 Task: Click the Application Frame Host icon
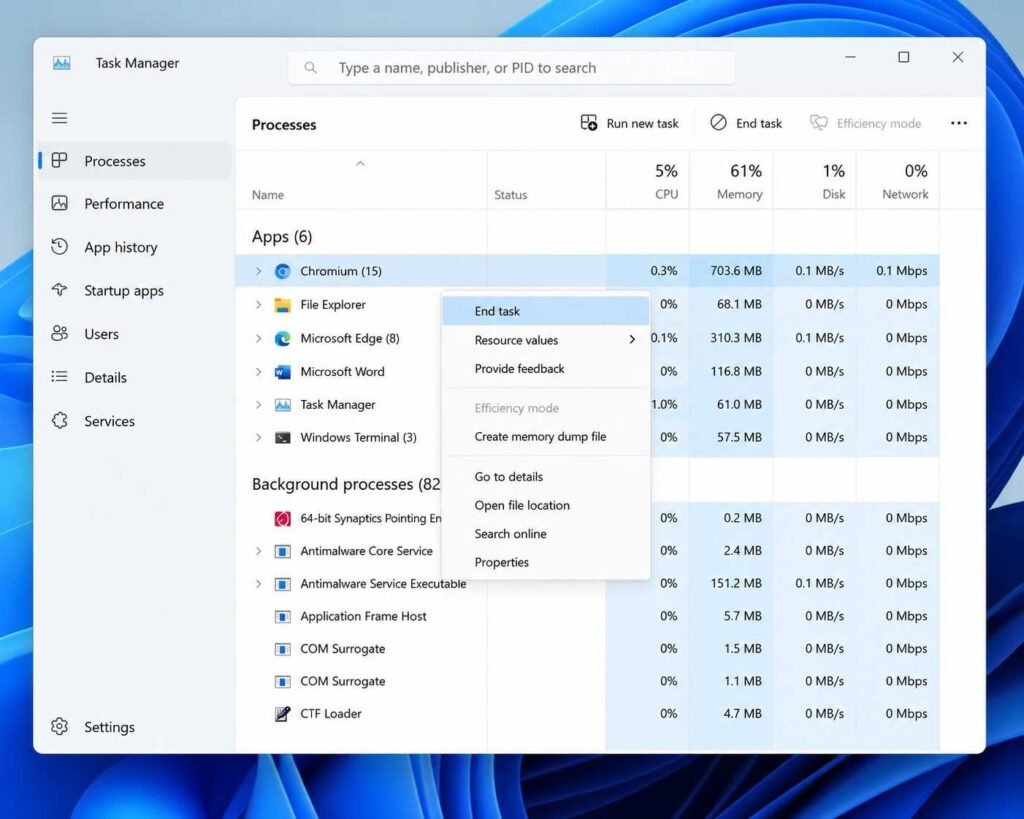[x=282, y=617]
